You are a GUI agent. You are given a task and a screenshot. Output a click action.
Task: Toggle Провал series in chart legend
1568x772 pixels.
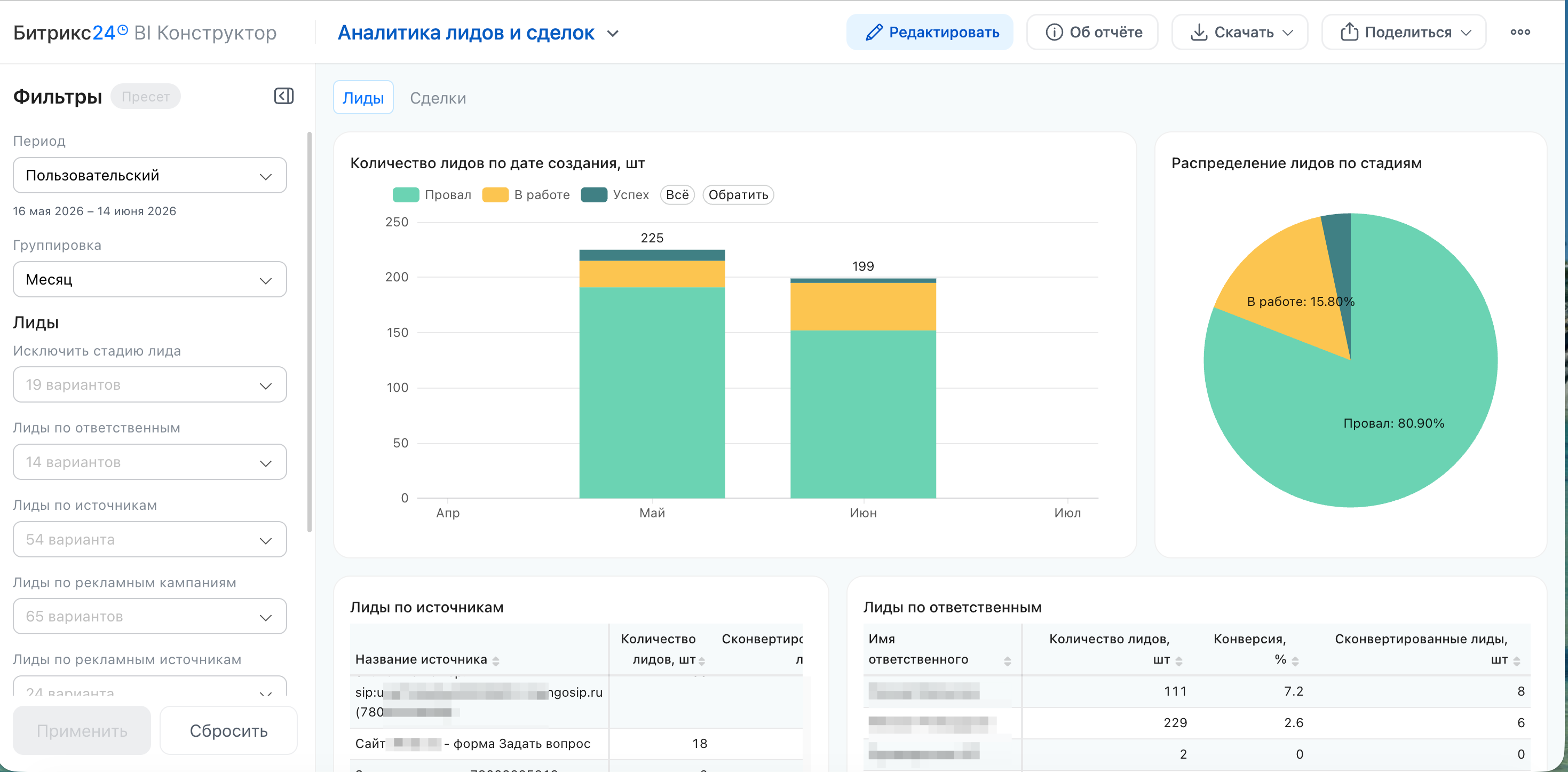tap(432, 195)
